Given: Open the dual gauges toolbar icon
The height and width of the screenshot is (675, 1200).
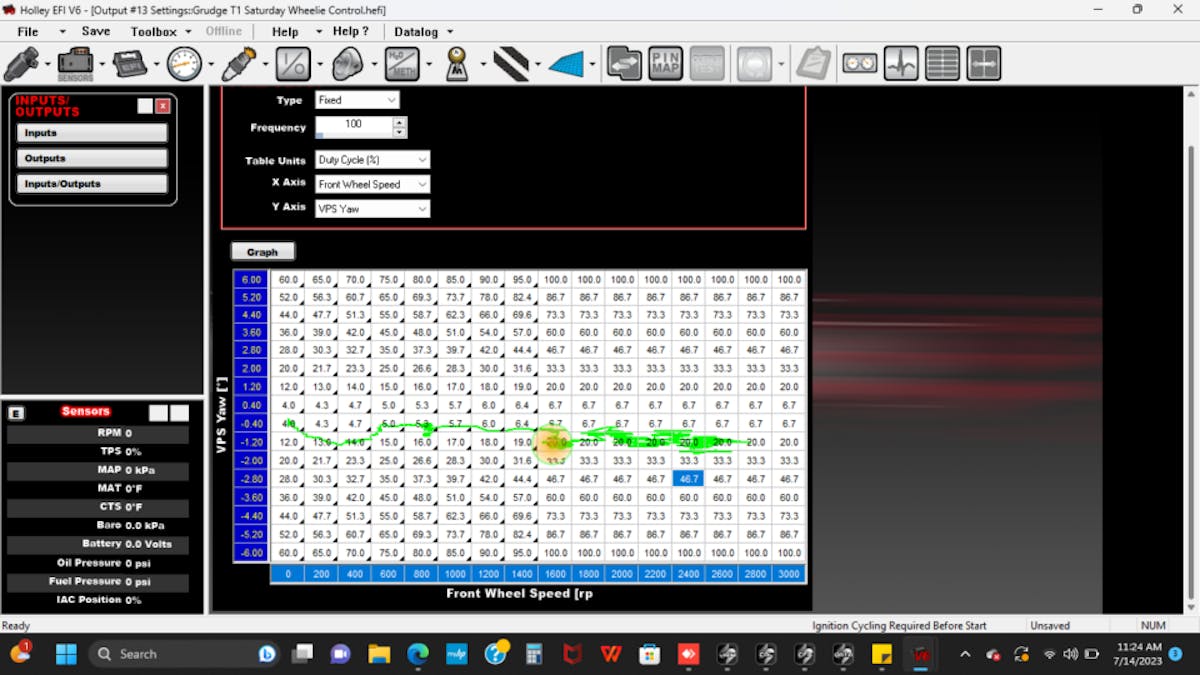Looking at the screenshot, I should point(858,63).
